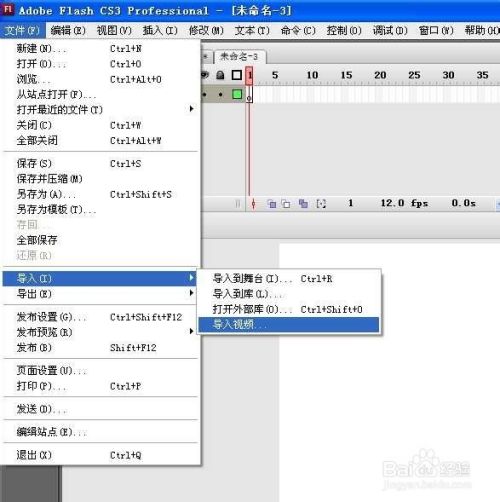The image size is (500, 502).
Task: Toggle lock all layers padlock icon
Action: (x=220, y=75)
